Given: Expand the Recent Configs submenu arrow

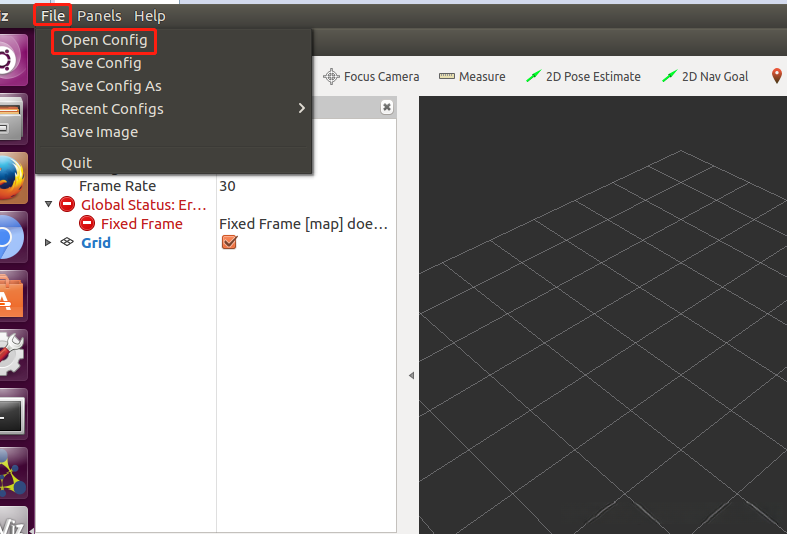Looking at the screenshot, I should 301,108.
